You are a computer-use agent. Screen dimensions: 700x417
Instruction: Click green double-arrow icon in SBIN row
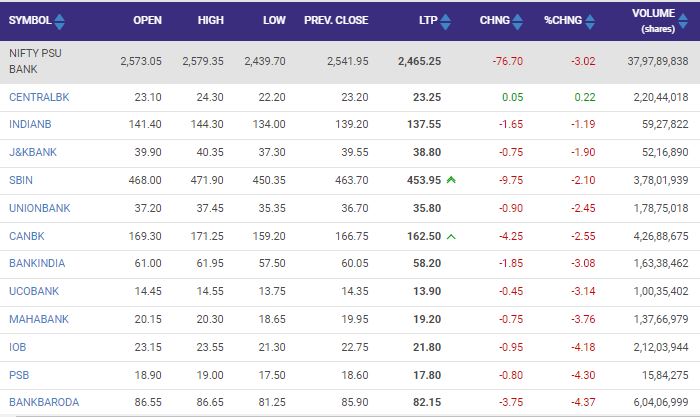[x=451, y=180]
